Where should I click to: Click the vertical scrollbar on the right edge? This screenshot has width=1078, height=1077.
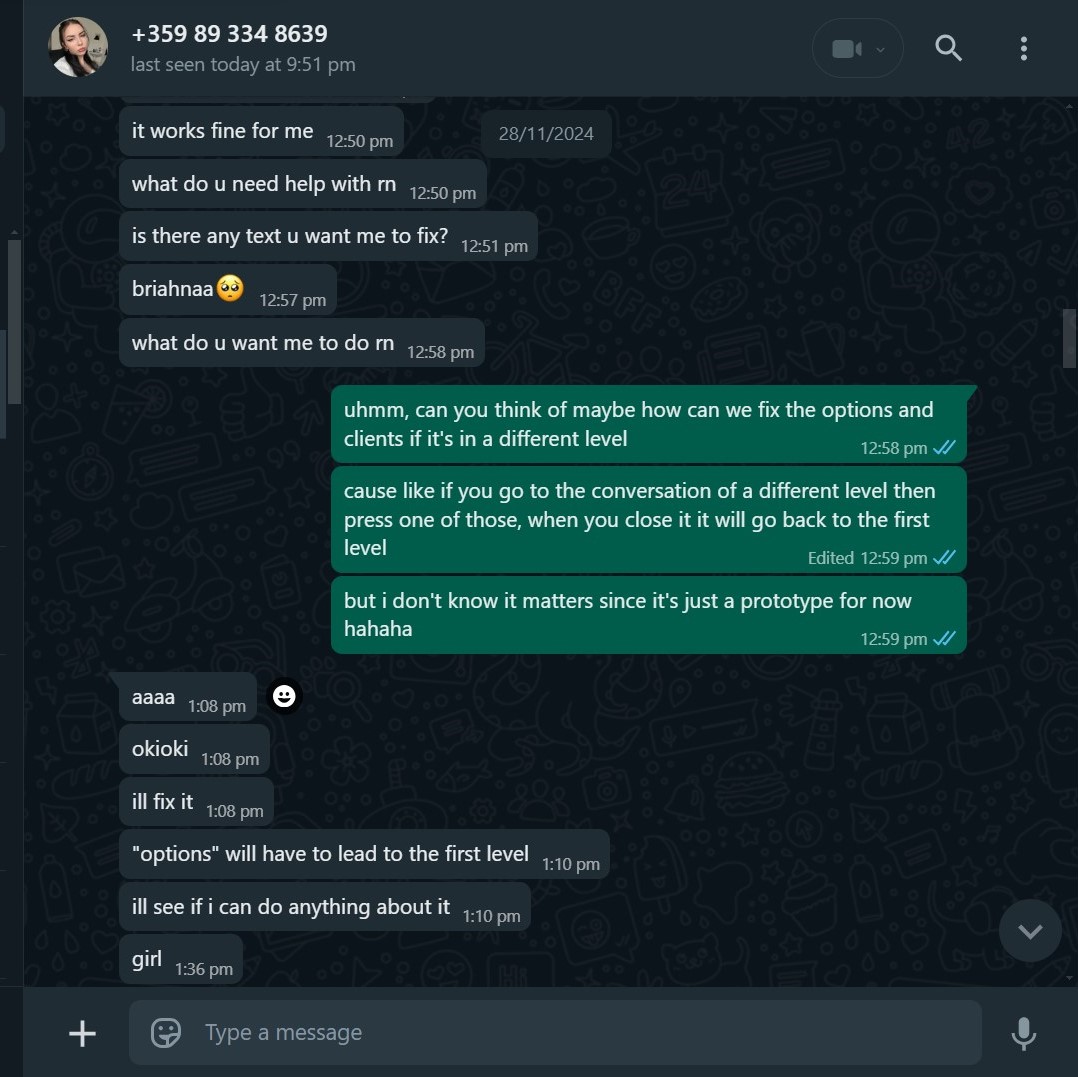[1069, 338]
